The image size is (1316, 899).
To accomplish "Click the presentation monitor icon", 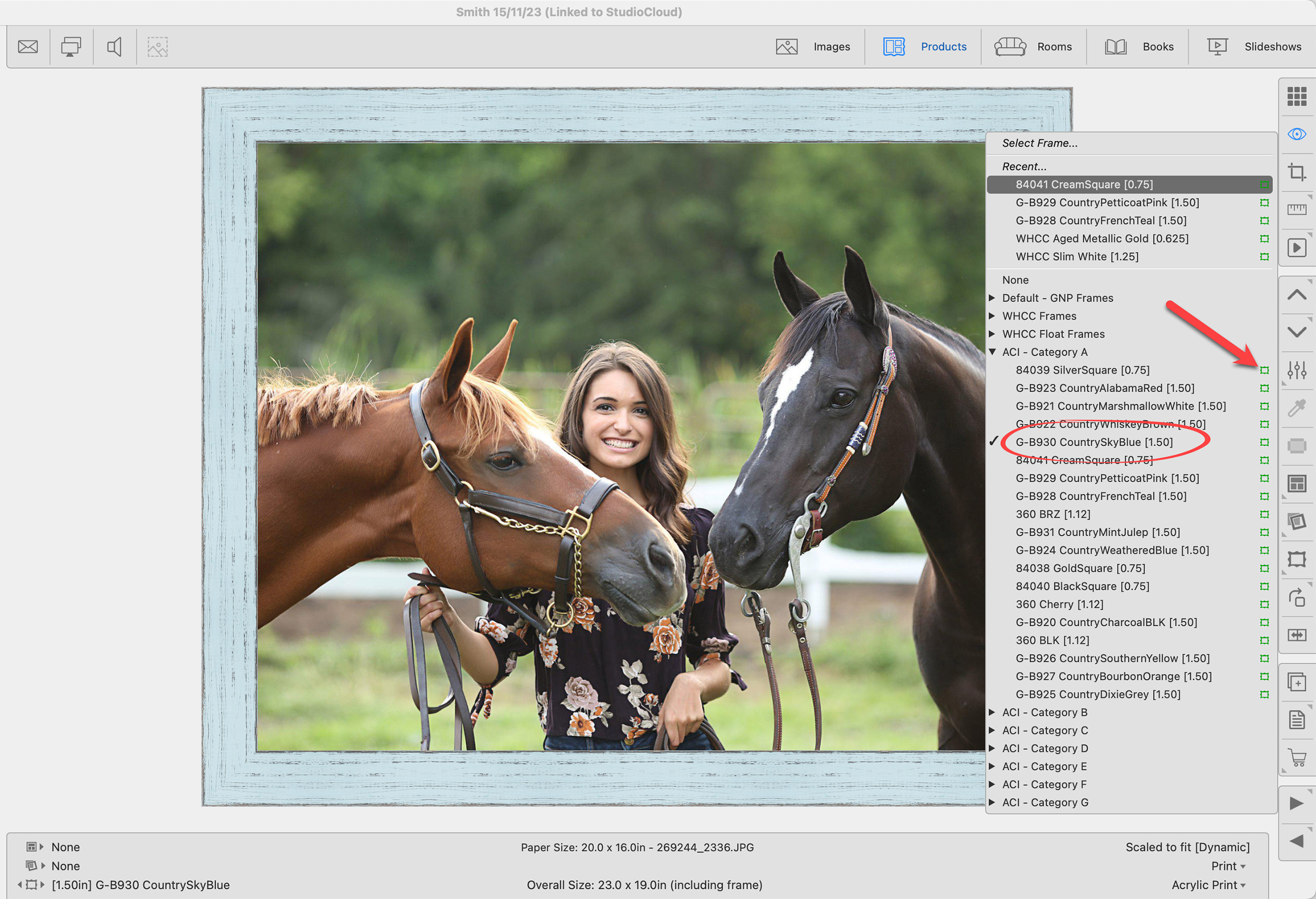I will click(71, 47).
